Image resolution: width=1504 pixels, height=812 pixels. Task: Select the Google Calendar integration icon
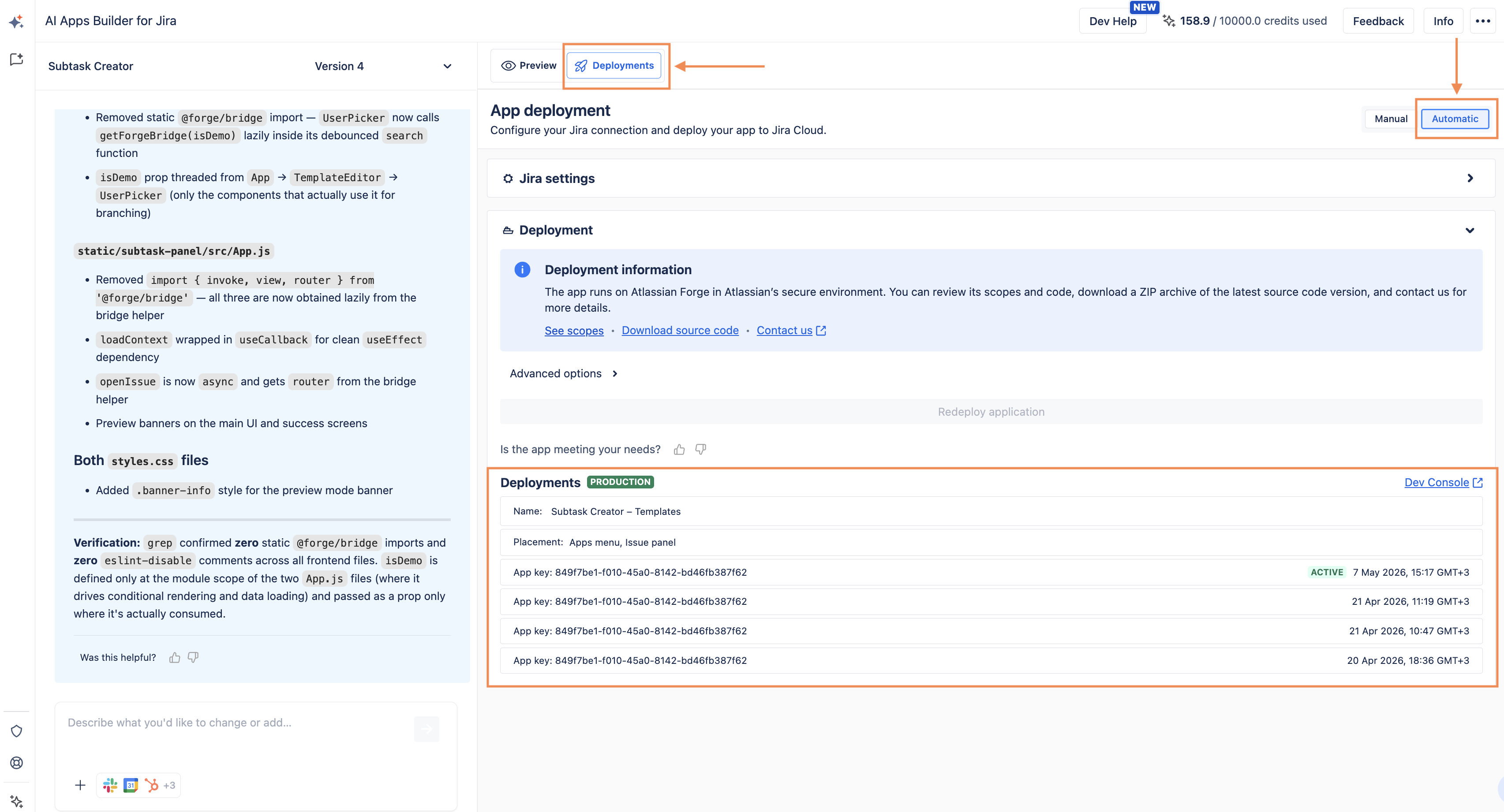pos(131,785)
